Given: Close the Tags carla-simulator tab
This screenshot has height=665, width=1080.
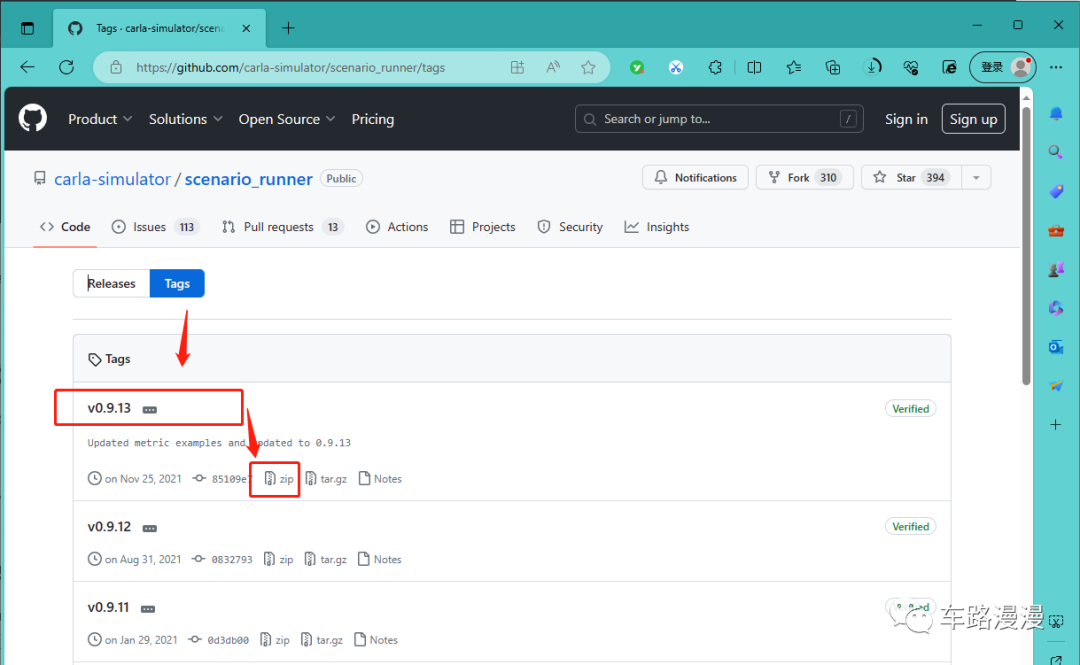Looking at the screenshot, I should [x=246, y=28].
